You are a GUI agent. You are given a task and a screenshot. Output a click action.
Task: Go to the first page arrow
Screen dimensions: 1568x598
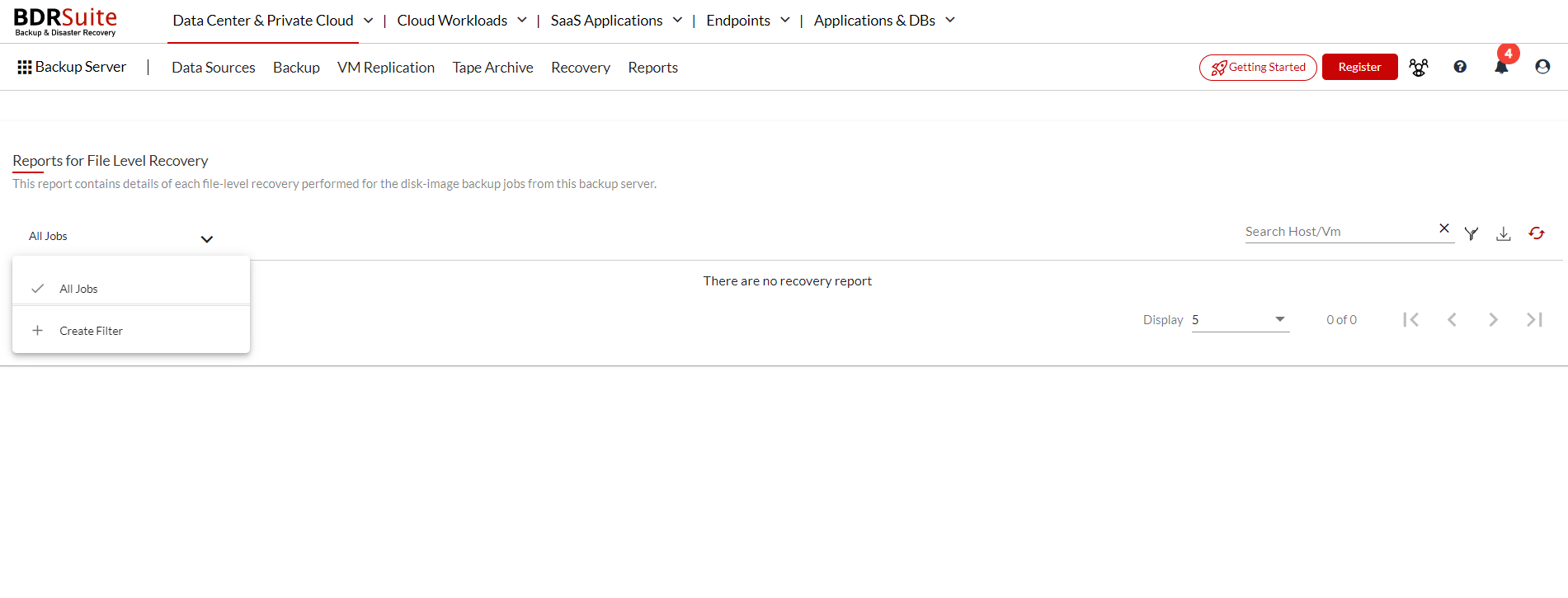point(1410,319)
